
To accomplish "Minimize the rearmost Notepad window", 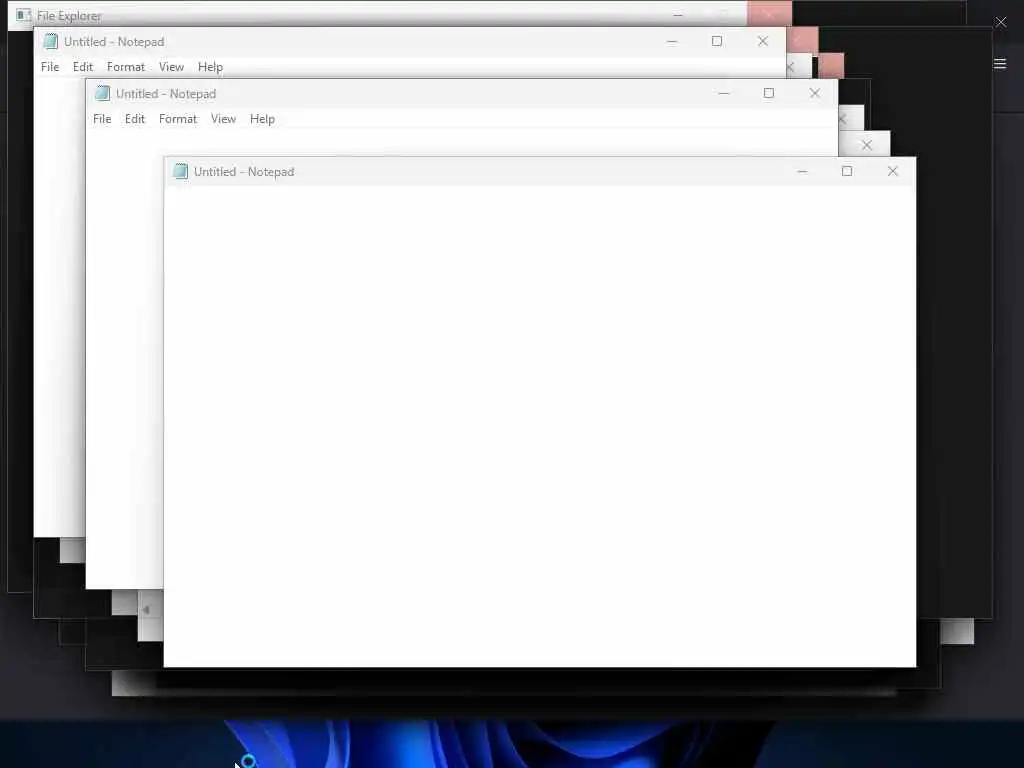I will [x=671, y=41].
